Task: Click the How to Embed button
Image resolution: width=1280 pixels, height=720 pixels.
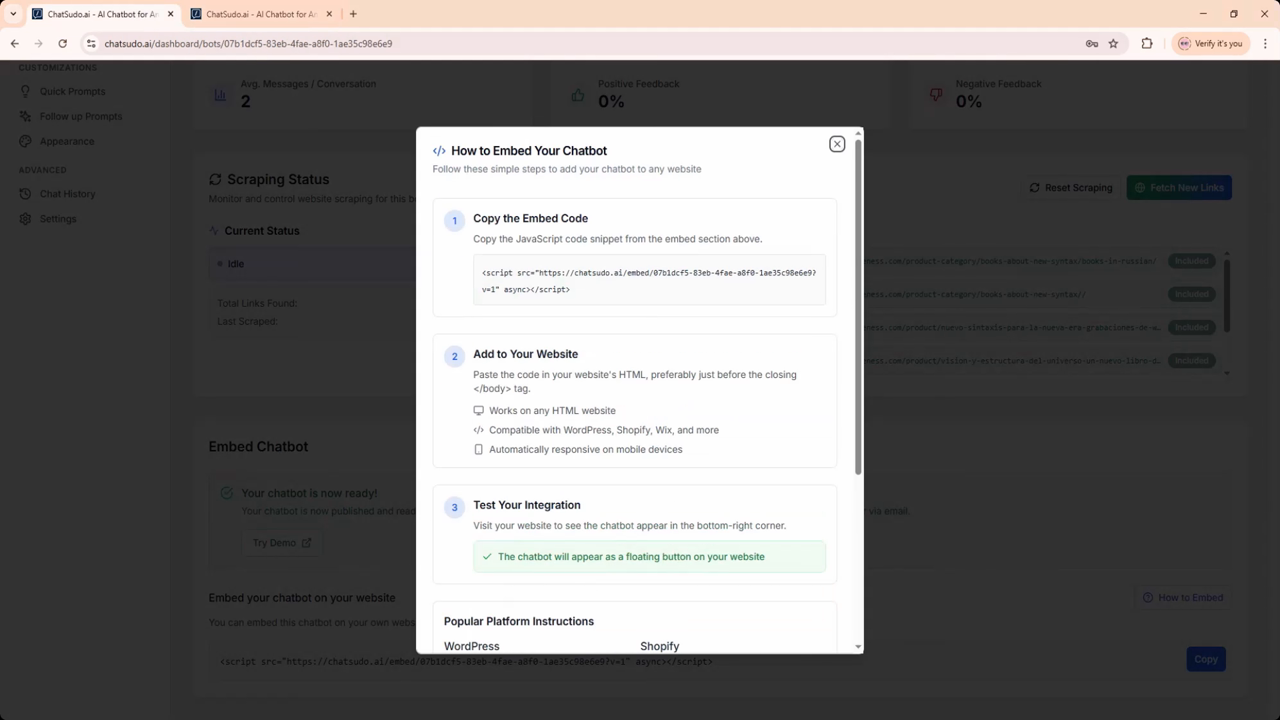Action: click(x=1183, y=598)
